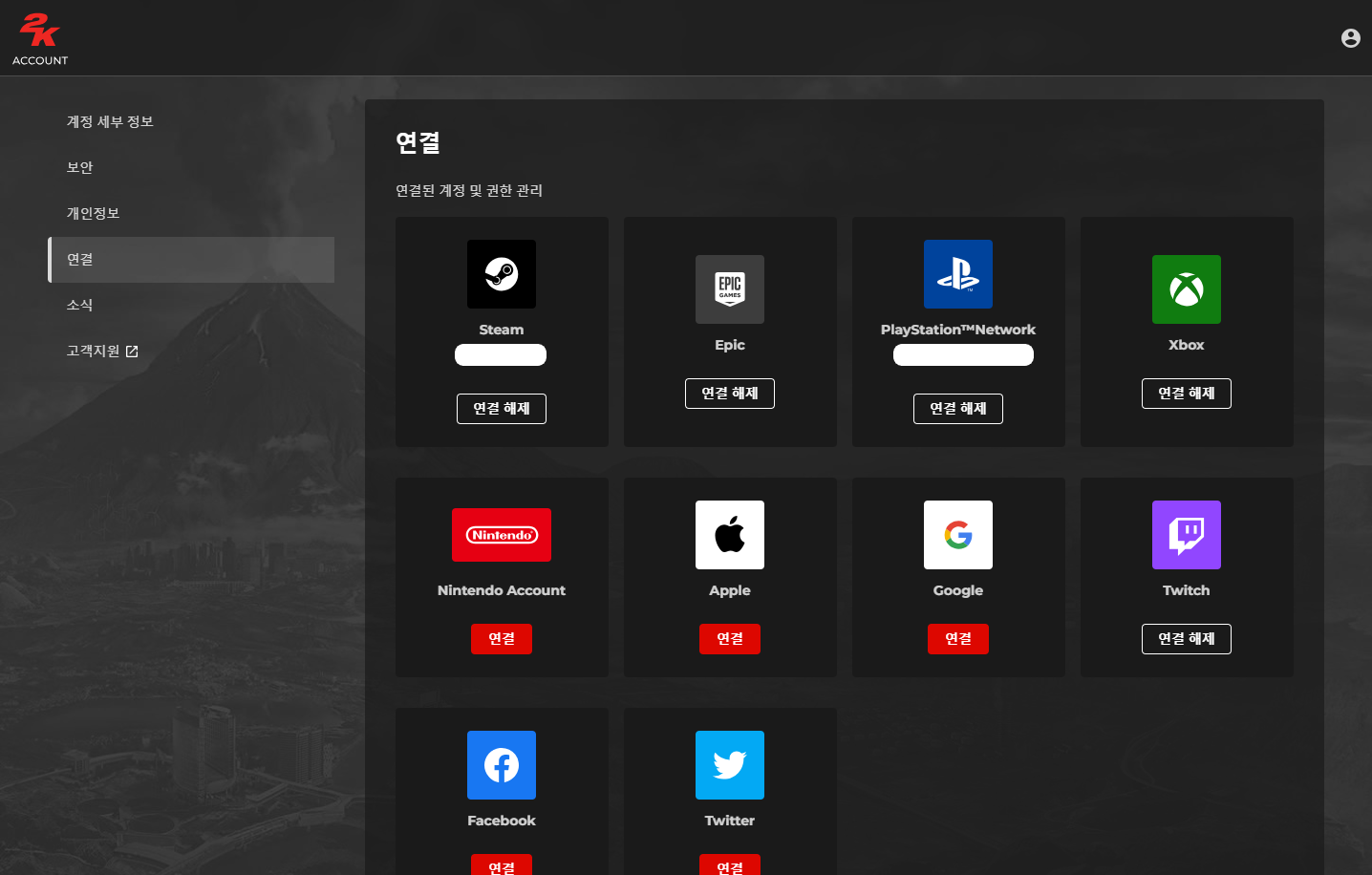Connect Facebook with 연결 button
The height and width of the screenshot is (875, 1372).
502,865
